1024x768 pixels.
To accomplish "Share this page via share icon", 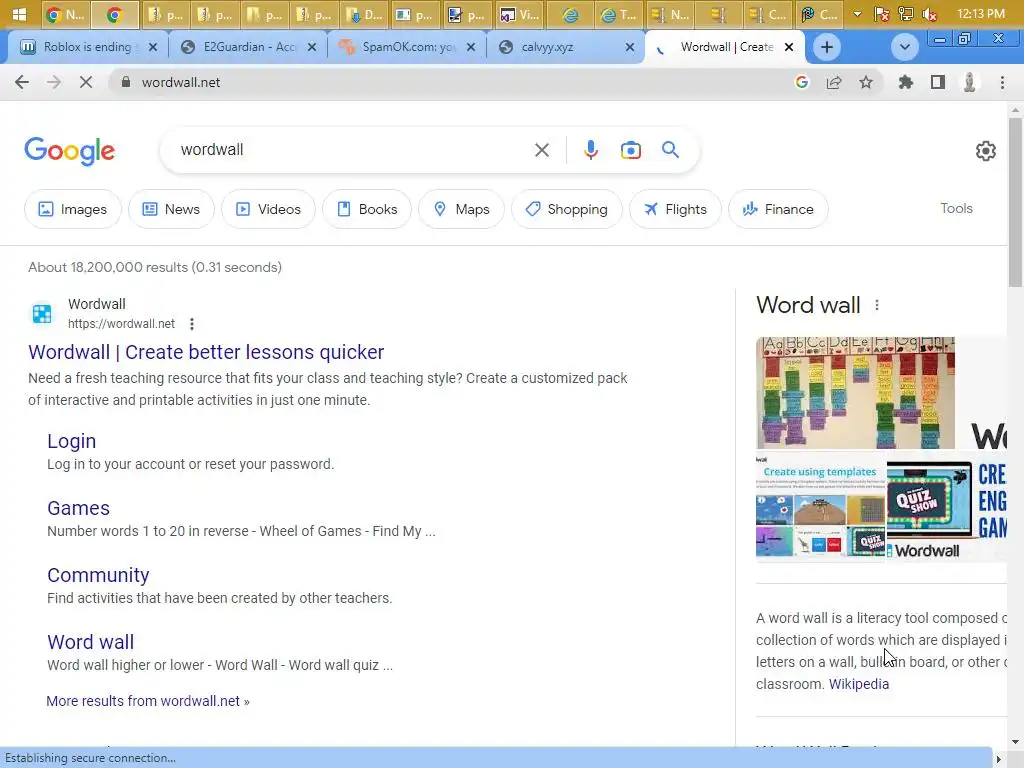I will pos(834,82).
